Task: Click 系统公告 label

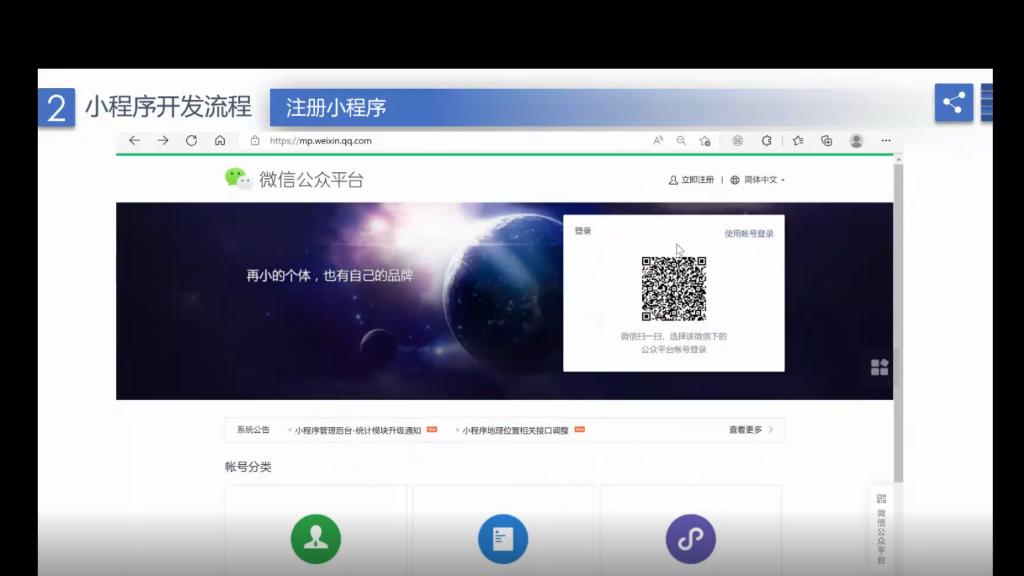Action: 253,430
